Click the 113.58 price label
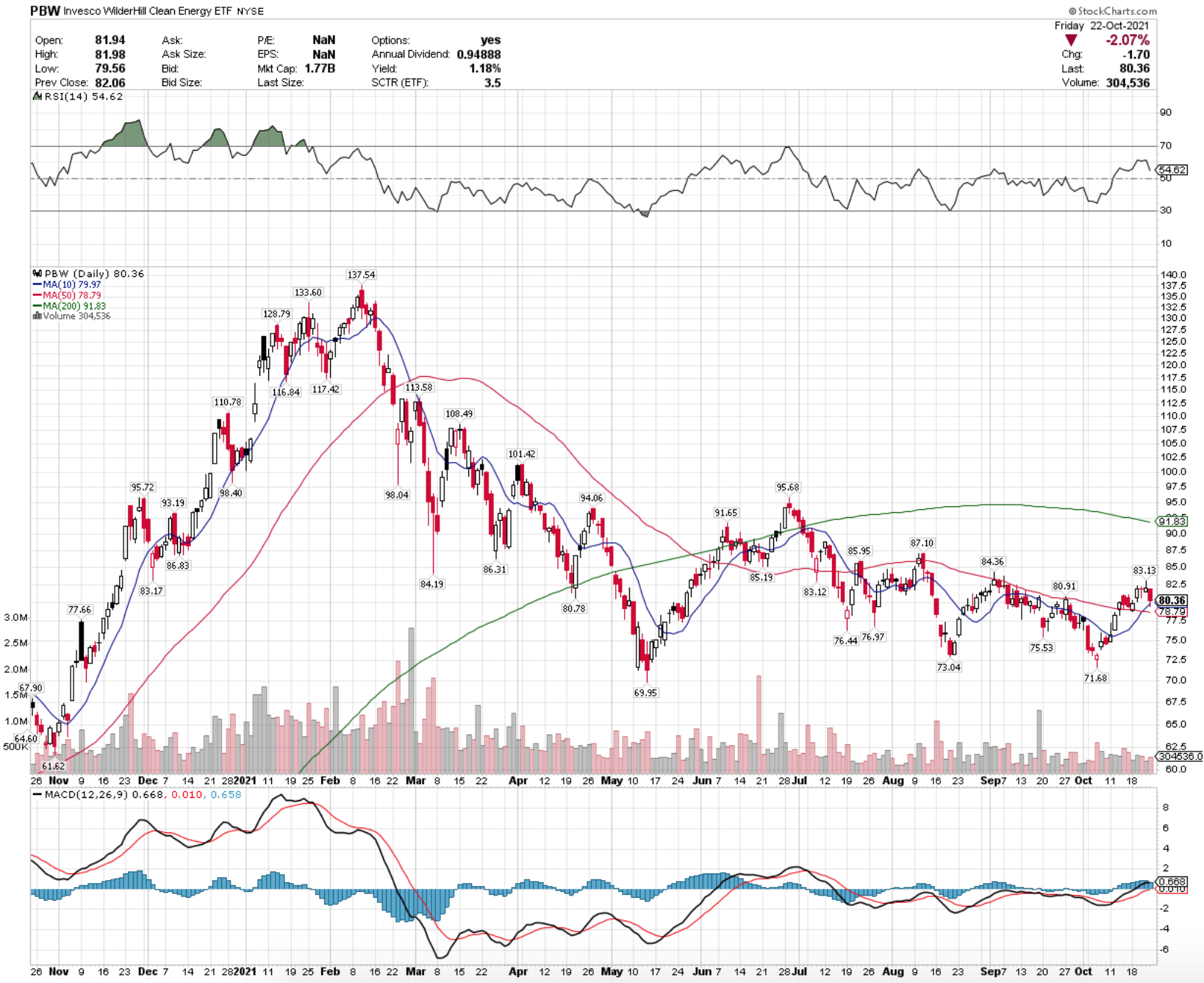This screenshot has width=1204, height=983. coord(418,387)
